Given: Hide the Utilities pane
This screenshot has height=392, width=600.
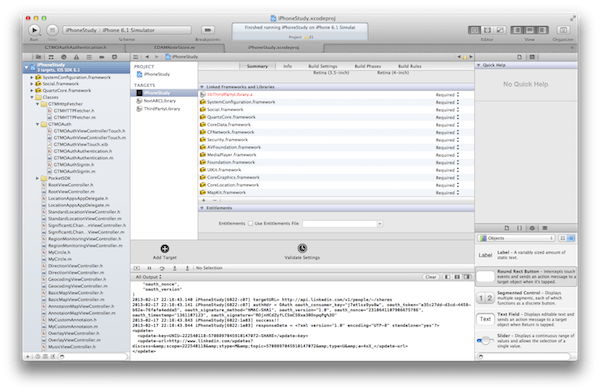Looking at the screenshot, I should coord(542,30).
